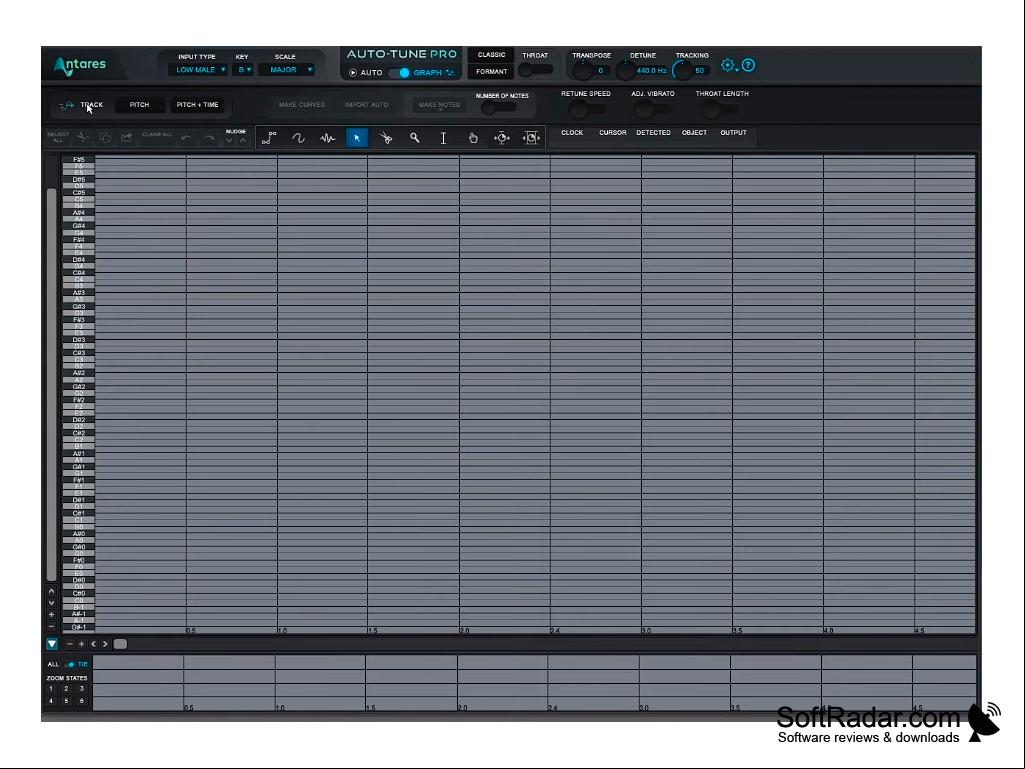Nudge selection up

click(x=243, y=141)
